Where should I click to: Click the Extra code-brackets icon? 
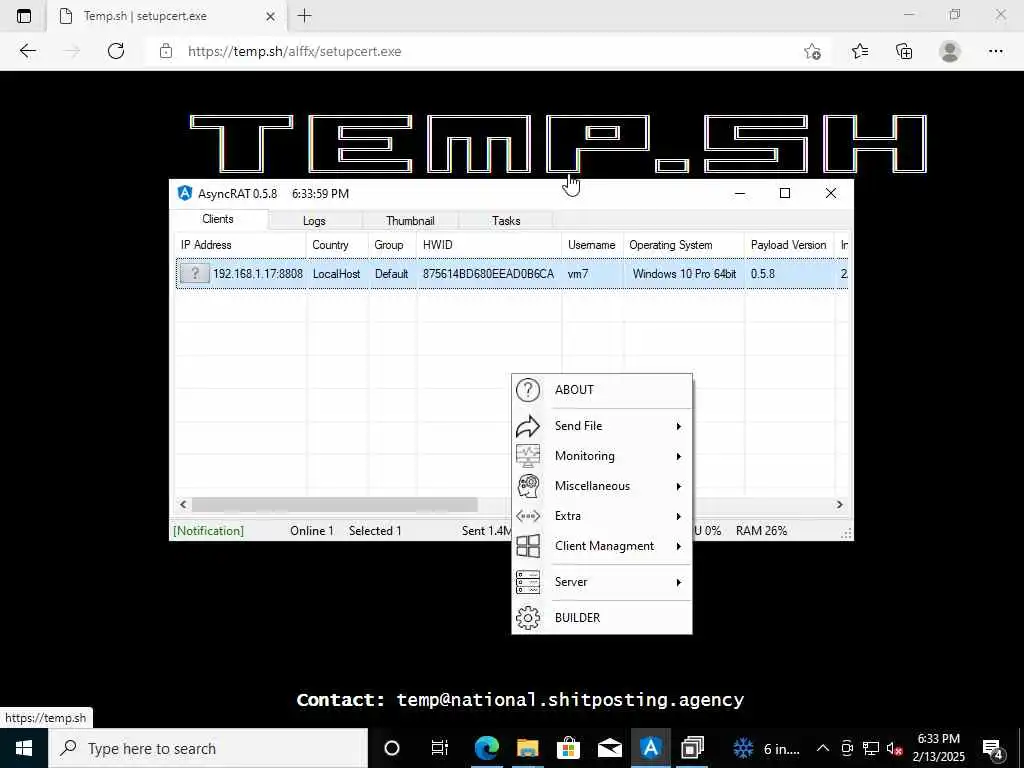coord(528,516)
